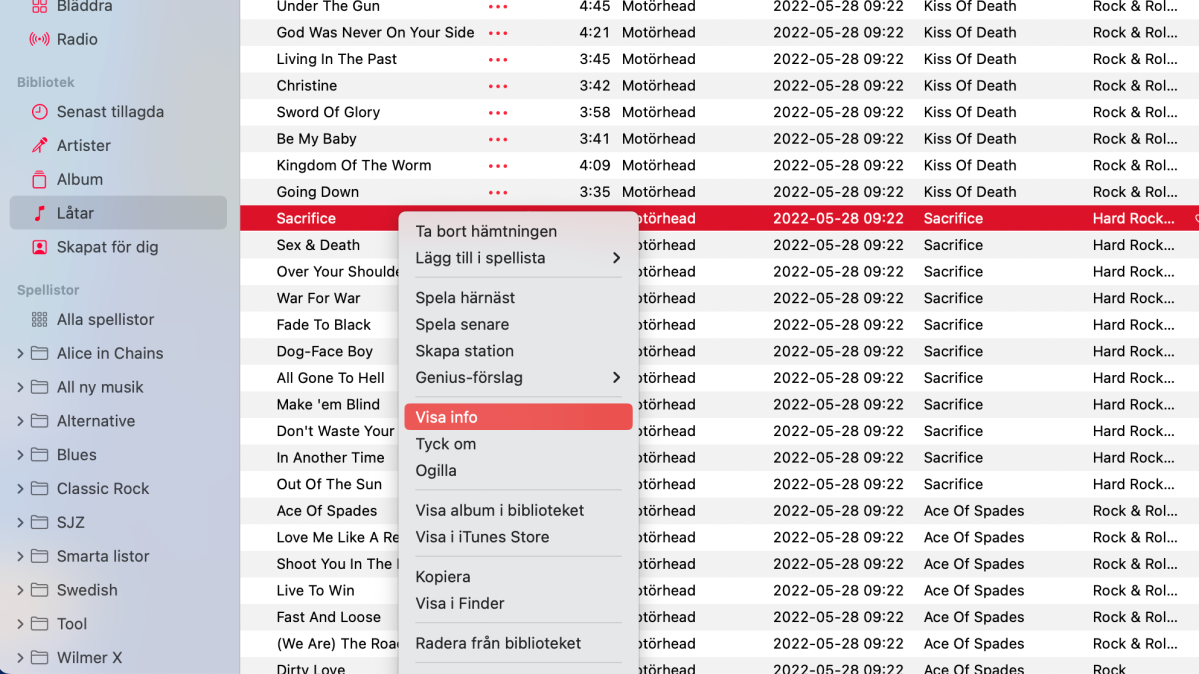Screen dimensions: 1199x674
Task: Select the song Live To Win
Action: pyautogui.click(x=315, y=591)
